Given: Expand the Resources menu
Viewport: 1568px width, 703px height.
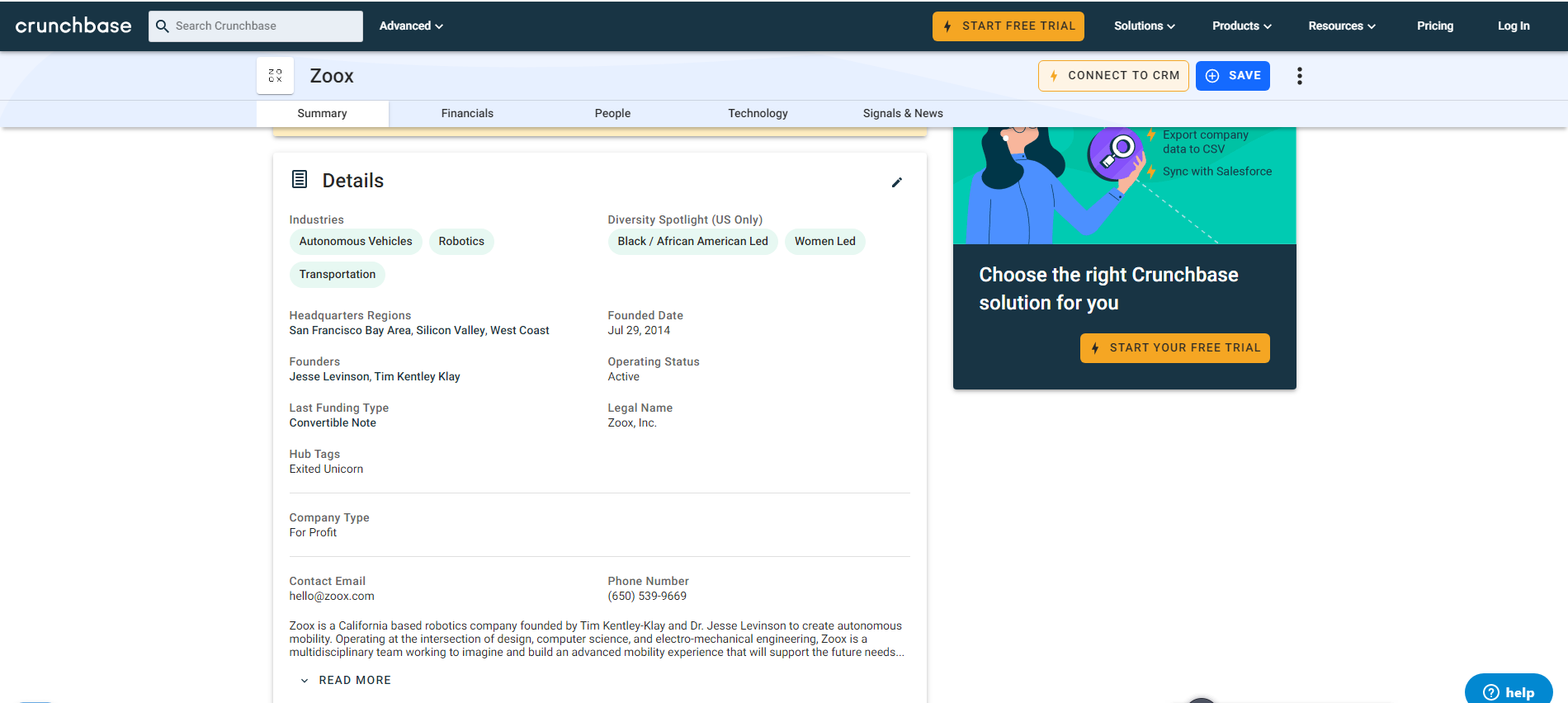Looking at the screenshot, I should (x=1342, y=26).
